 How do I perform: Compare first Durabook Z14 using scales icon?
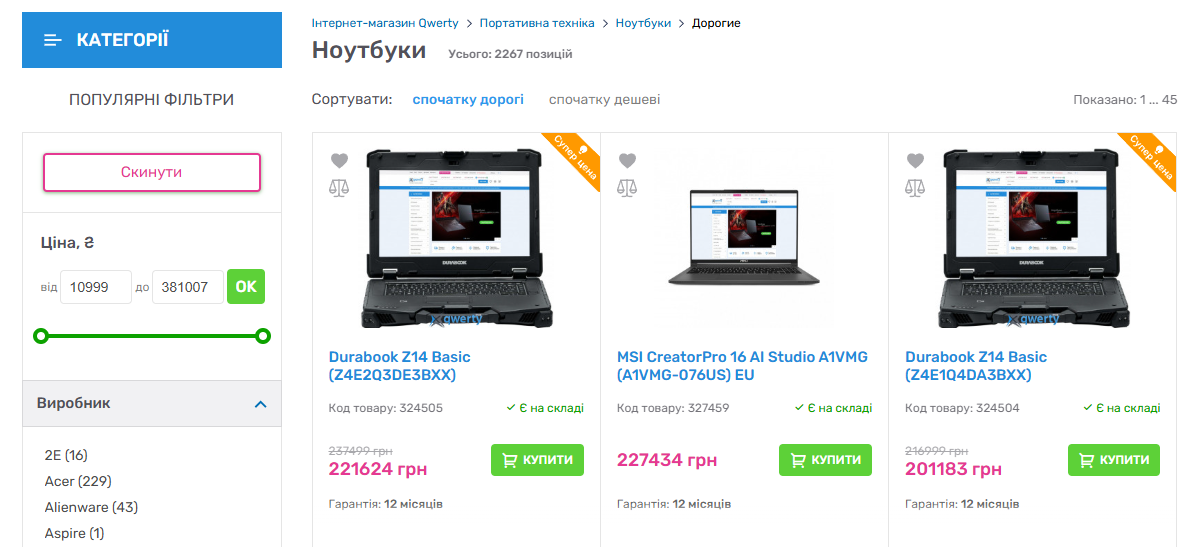pos(339,188)
